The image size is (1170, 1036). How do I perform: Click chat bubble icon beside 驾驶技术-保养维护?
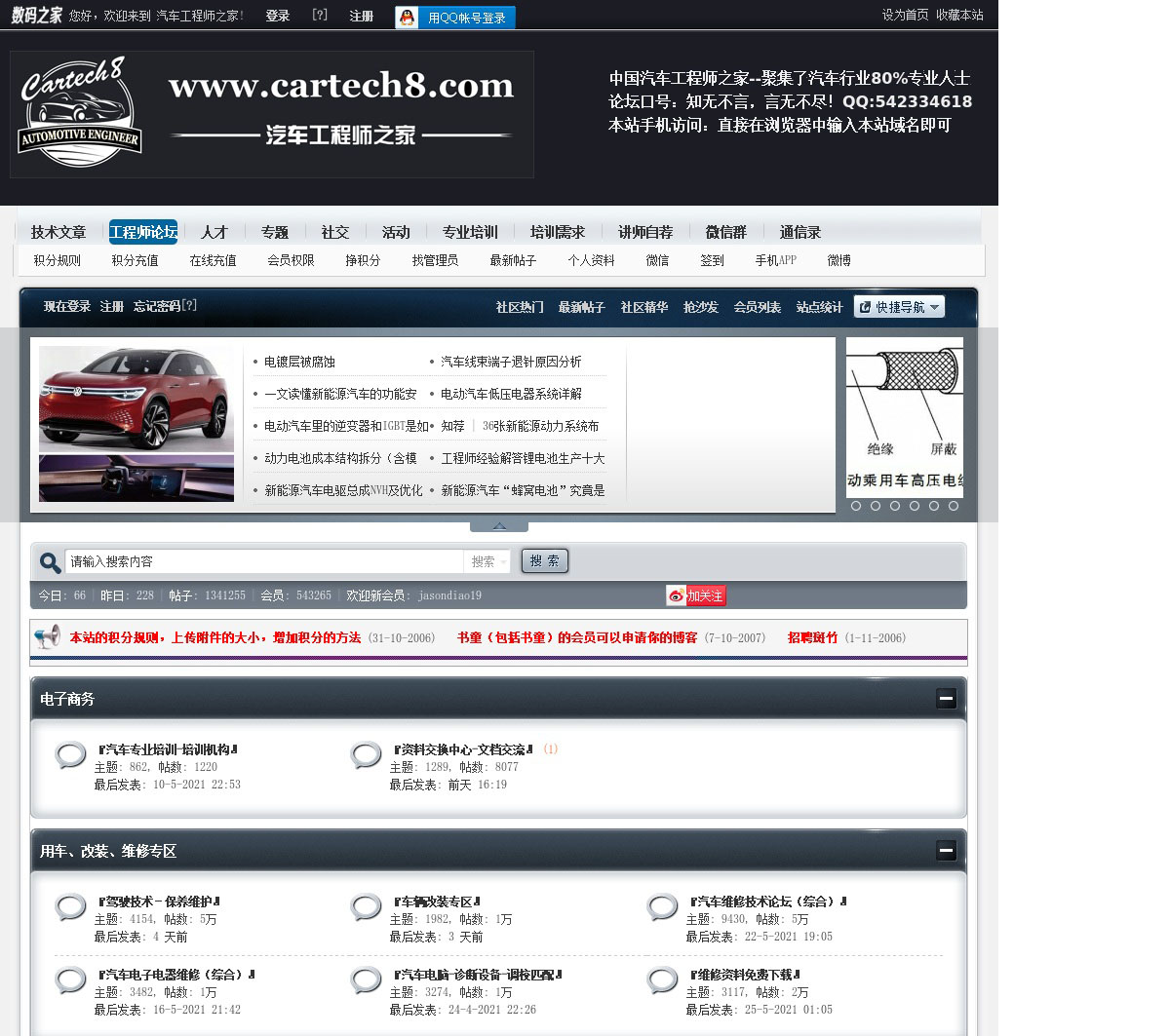[70, 907]
